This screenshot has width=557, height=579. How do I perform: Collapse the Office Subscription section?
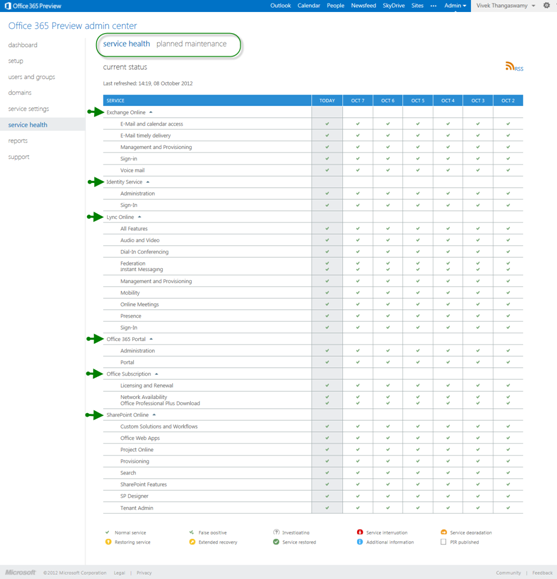(157, 374)
